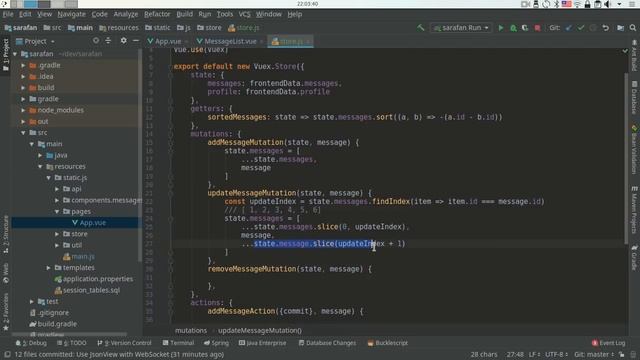Open the system volume icon in the top bar

click(x=607, y=4)
